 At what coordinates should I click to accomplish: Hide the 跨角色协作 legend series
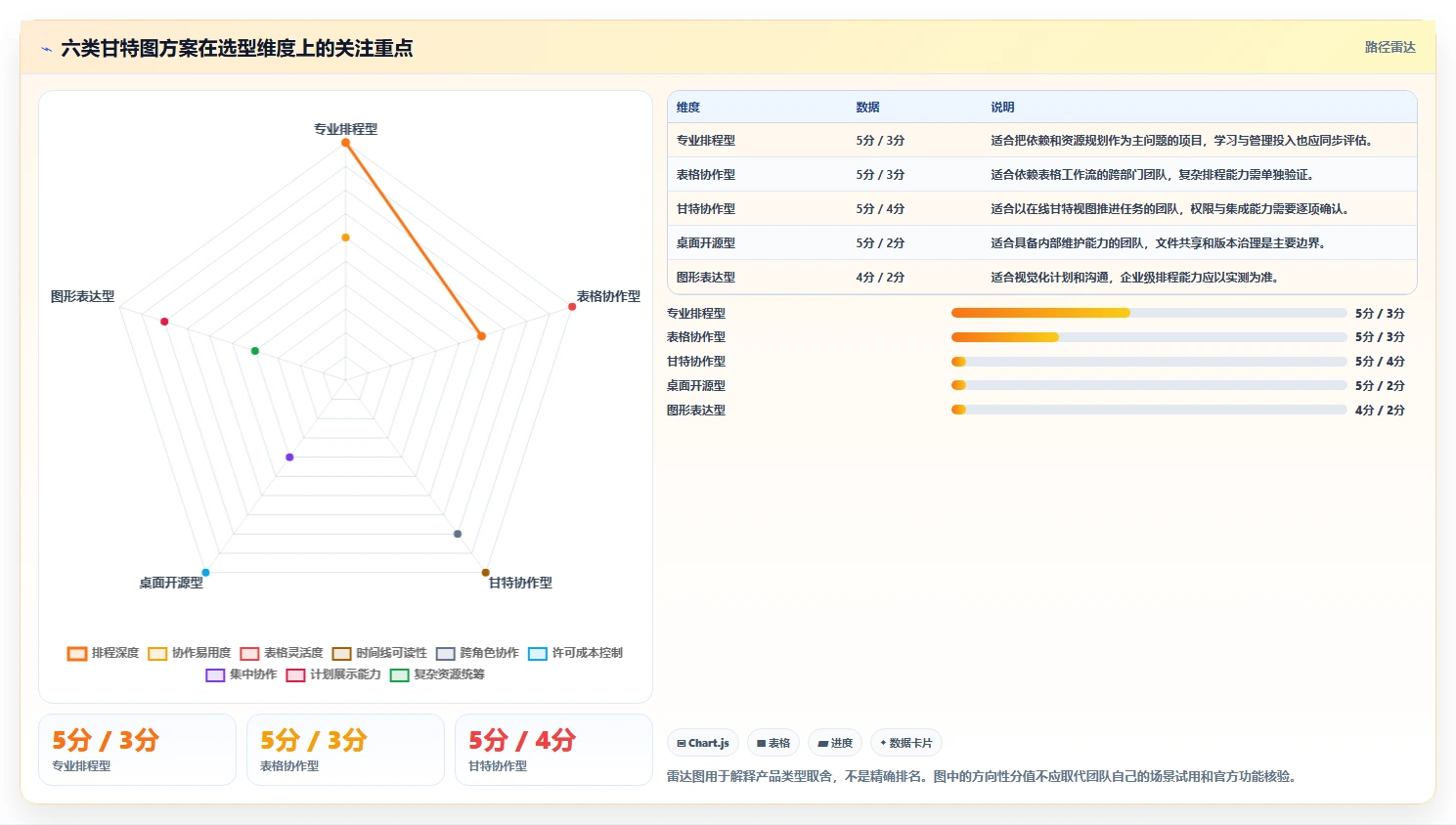[x=477, y=653]
